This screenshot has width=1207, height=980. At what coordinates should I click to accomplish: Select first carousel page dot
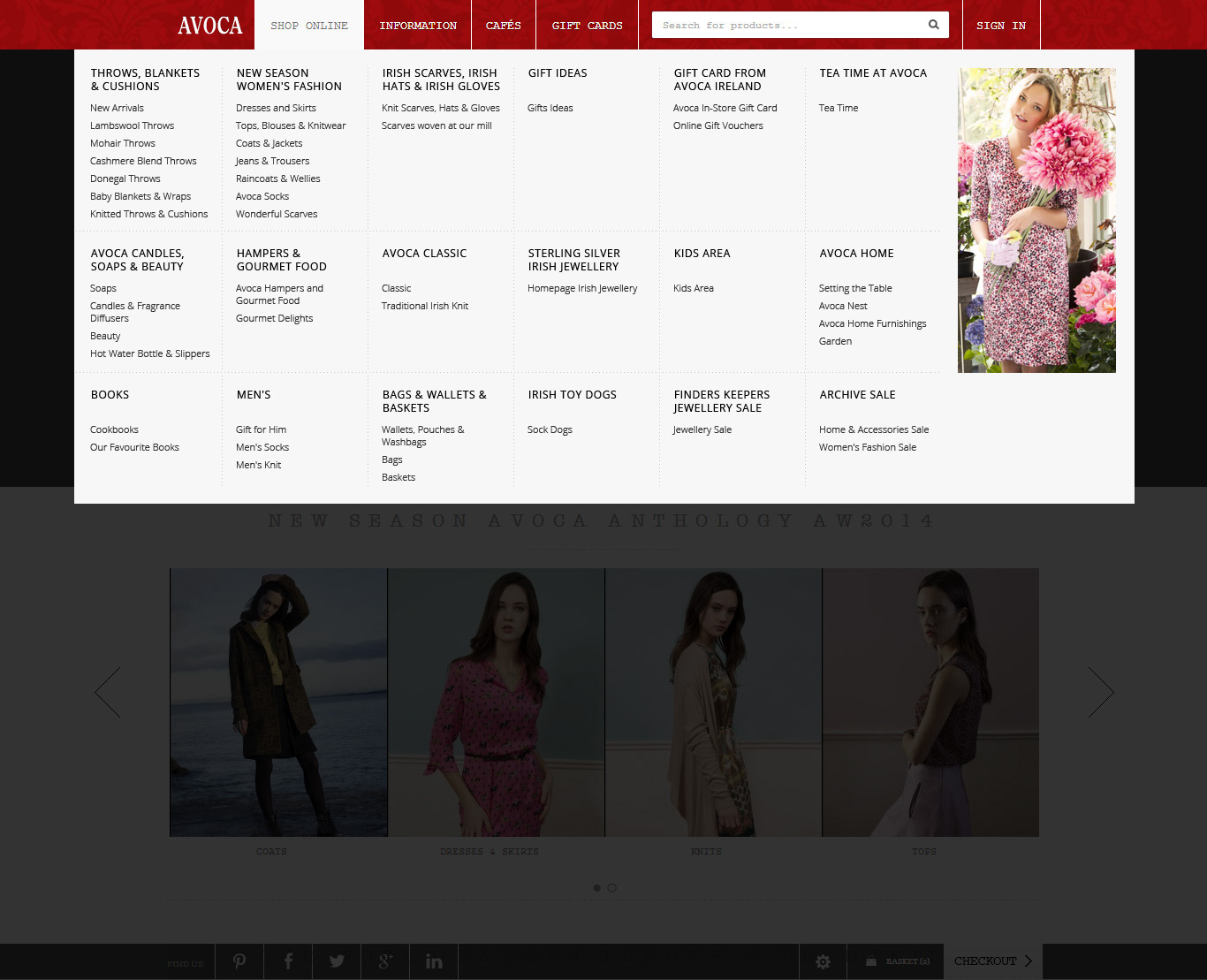(597, 887)
